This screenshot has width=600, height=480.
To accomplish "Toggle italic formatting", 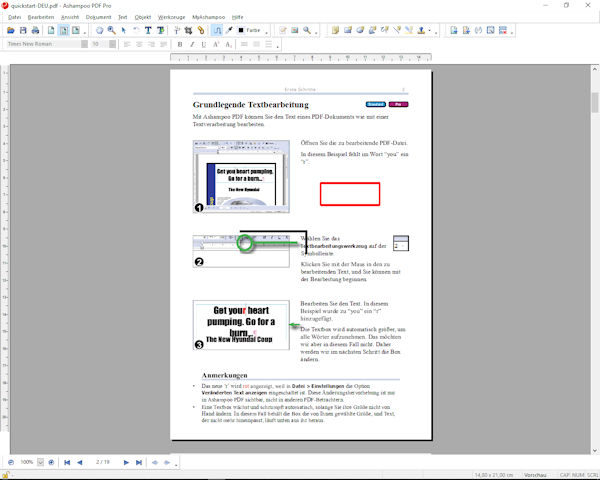I will [x=192, y=44].
